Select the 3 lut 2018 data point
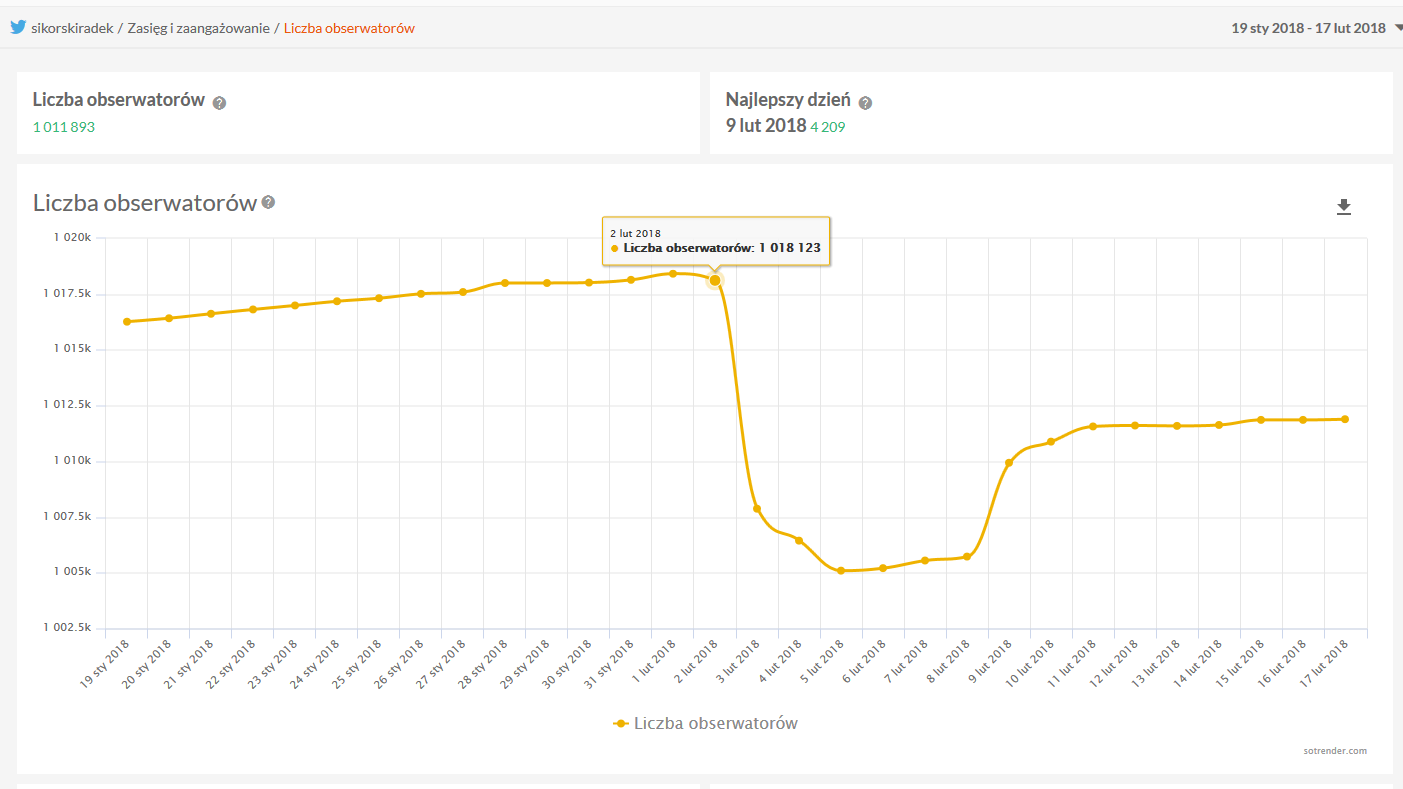Screen dimensions: 1403x789 click(x=757, y=509)
